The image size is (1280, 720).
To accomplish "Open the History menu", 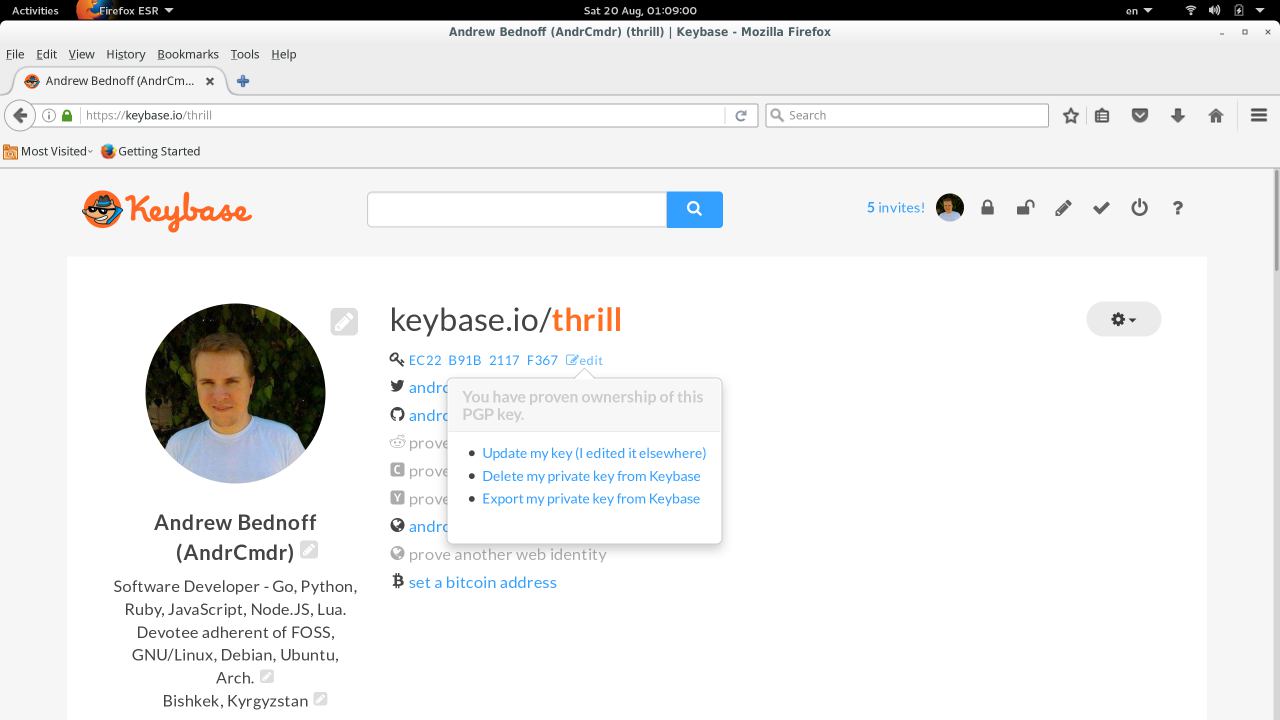I will [x=125, y=54].
